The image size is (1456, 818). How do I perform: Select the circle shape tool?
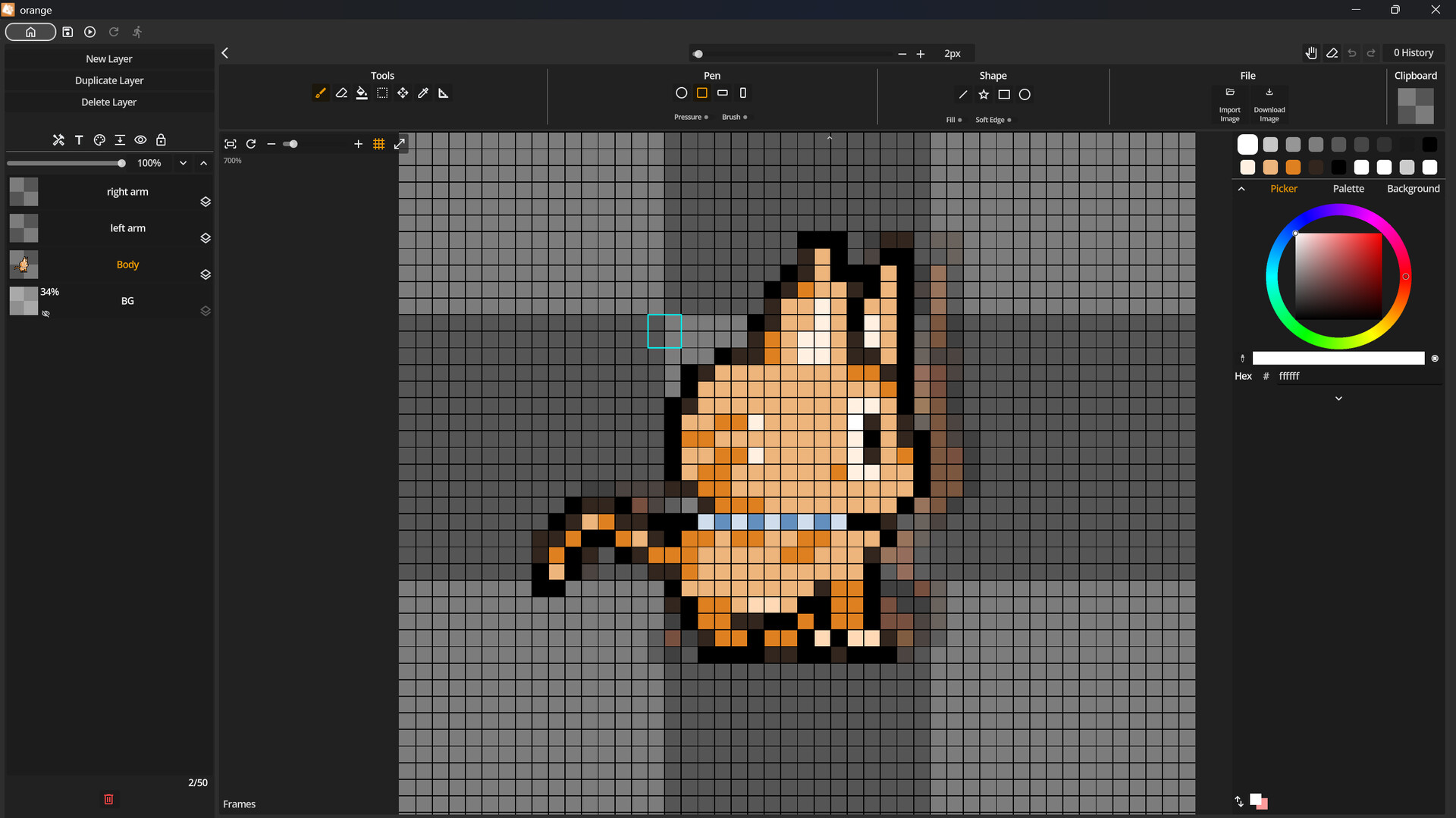point(1025,95)
